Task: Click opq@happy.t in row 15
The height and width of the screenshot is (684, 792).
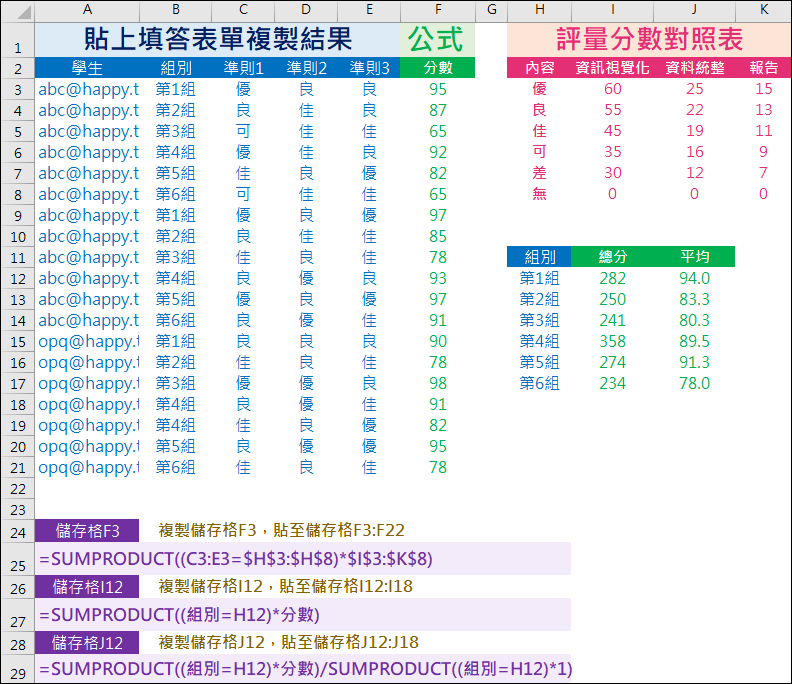Action: 88,341
